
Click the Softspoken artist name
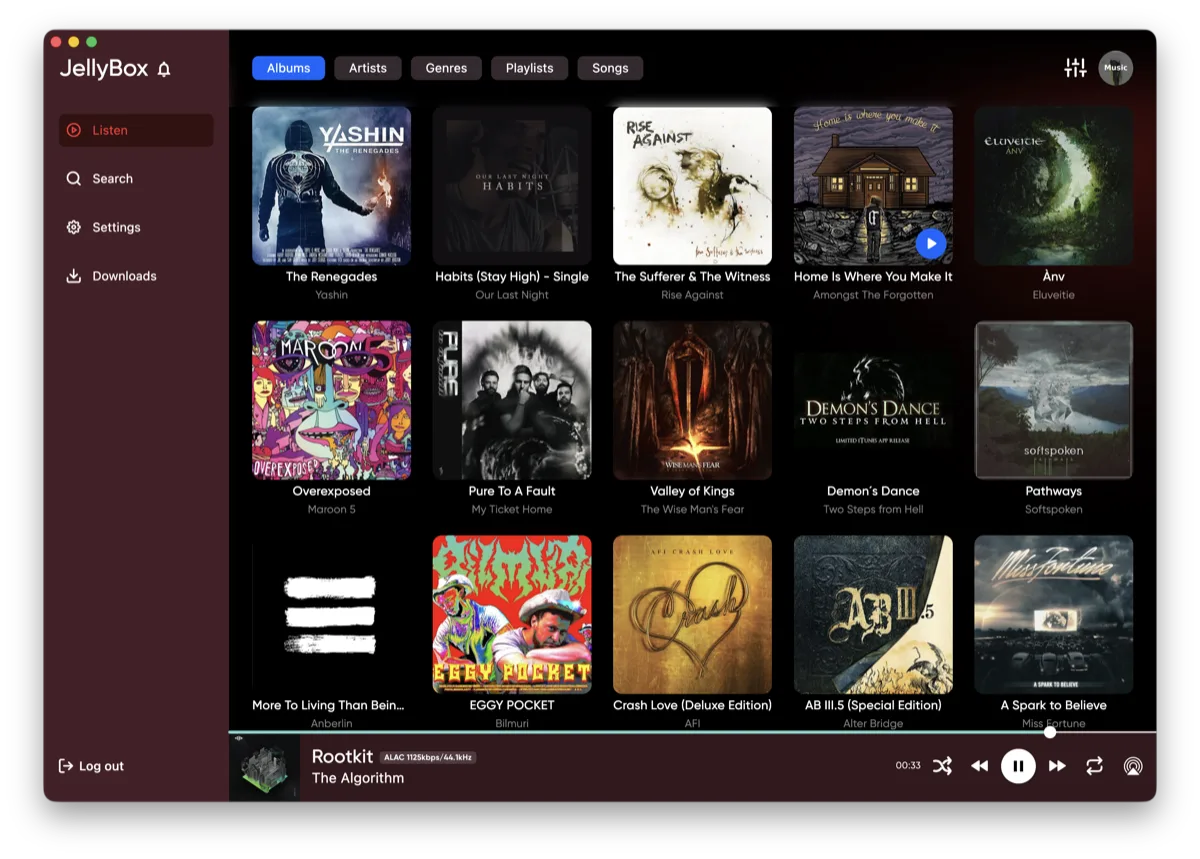1053,509
